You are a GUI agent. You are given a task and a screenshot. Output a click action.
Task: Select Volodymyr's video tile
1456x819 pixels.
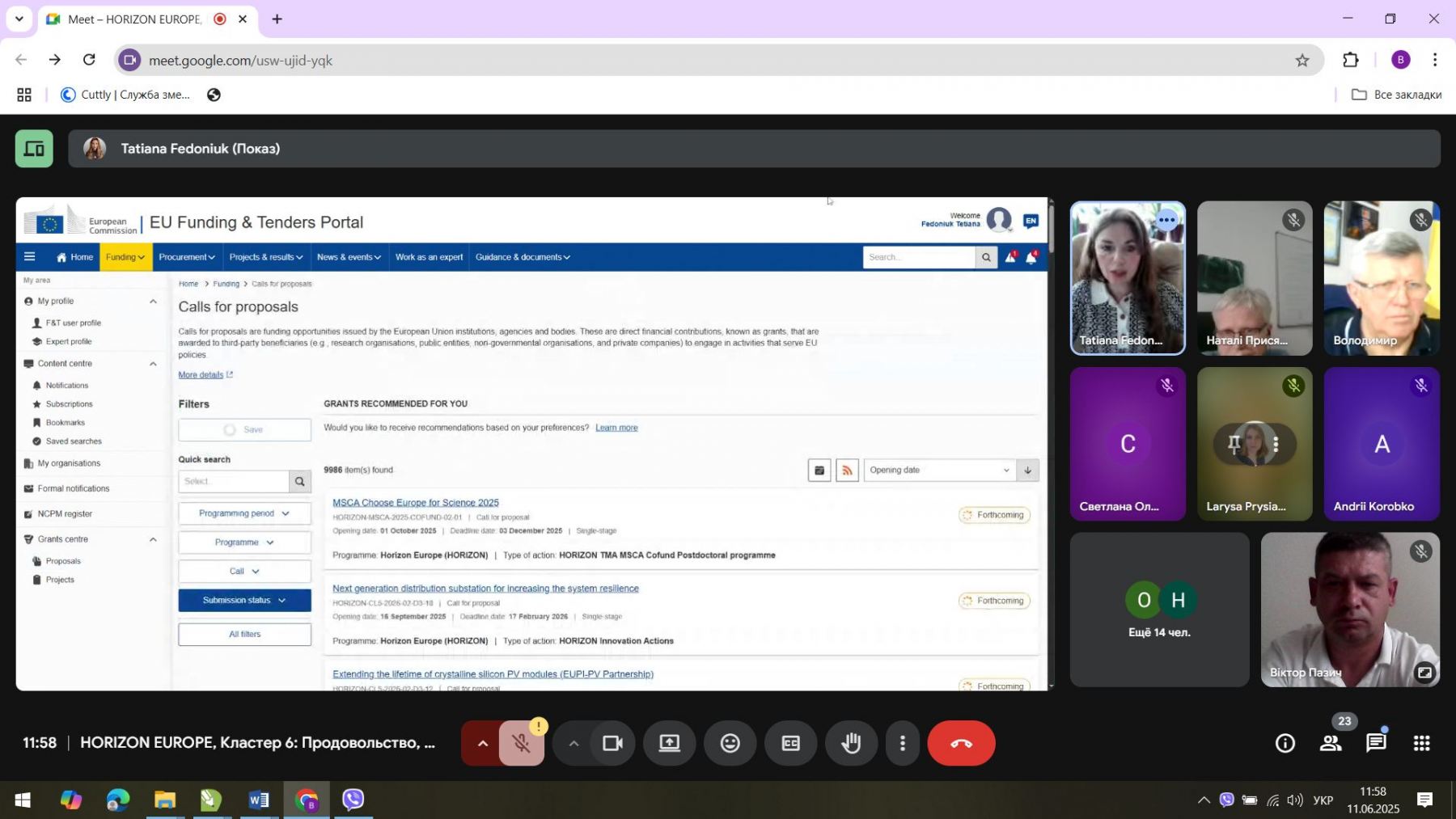click(1382, 278)
